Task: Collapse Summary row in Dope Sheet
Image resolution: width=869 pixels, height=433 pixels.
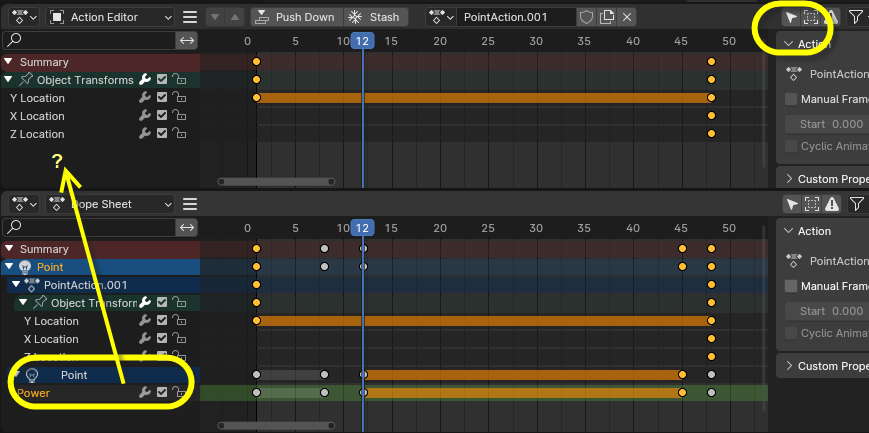Action: [8, 249]
